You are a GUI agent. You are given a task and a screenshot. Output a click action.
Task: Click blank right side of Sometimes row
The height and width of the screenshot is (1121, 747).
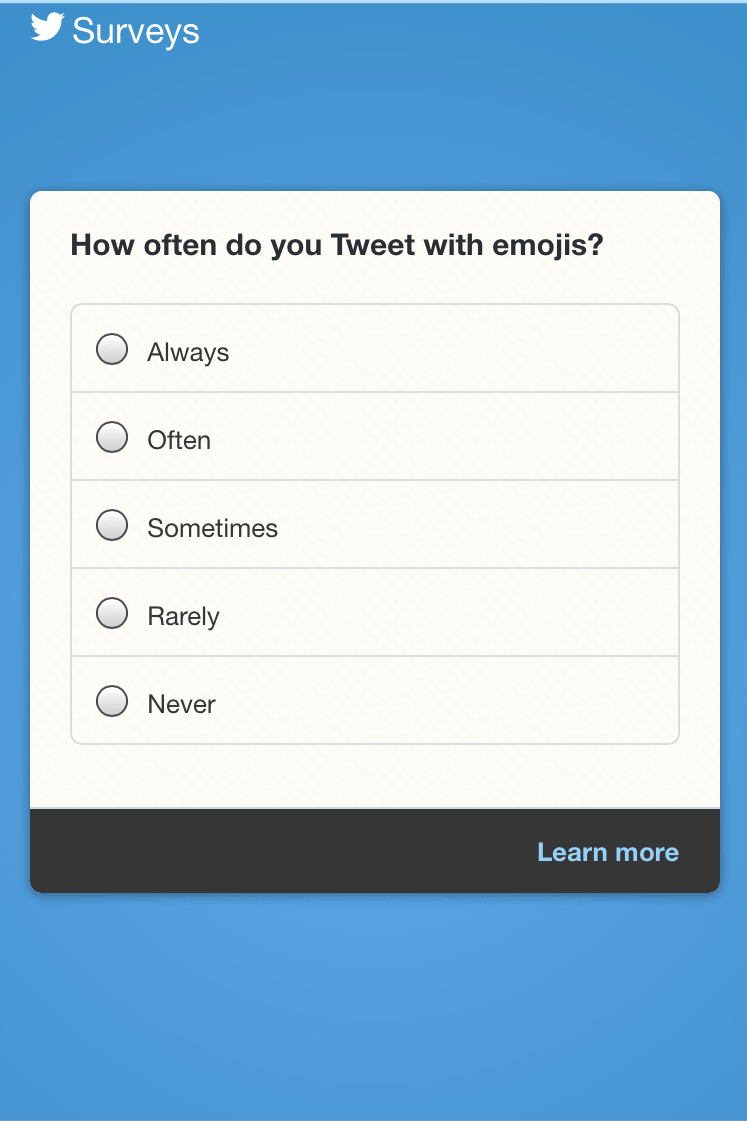pos(500,526)
